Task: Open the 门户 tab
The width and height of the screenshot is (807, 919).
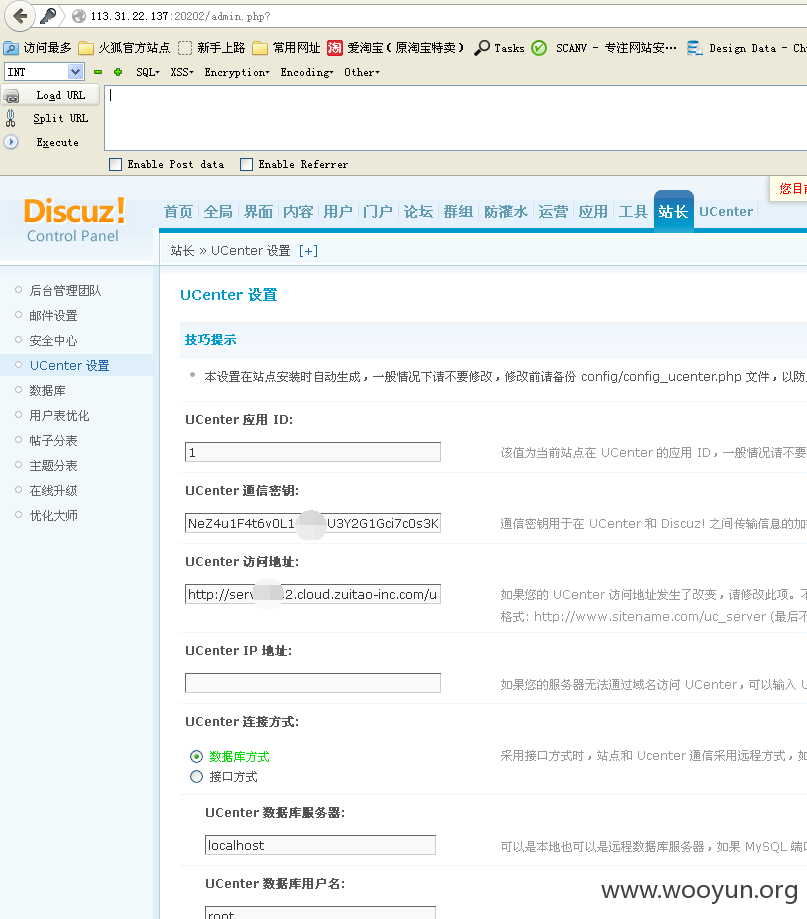Action: (x=378, y=212)
